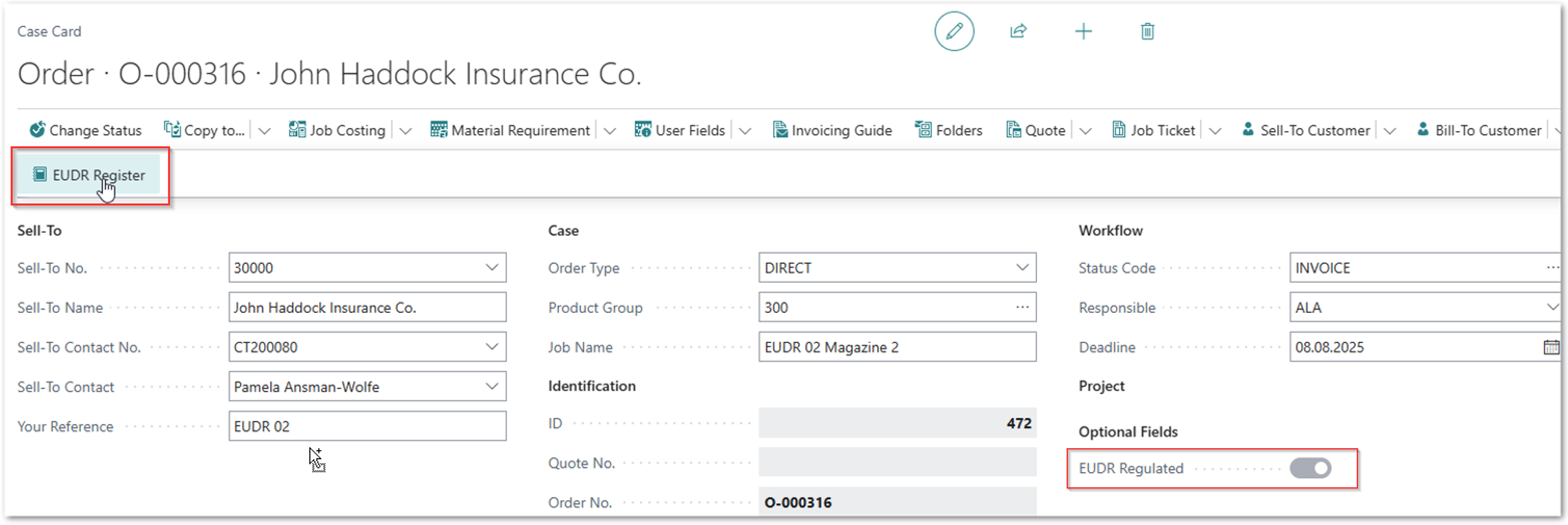
Task: Click the Sell-To Customer action
Action: pyautogui.click(x=1306, y=130)
